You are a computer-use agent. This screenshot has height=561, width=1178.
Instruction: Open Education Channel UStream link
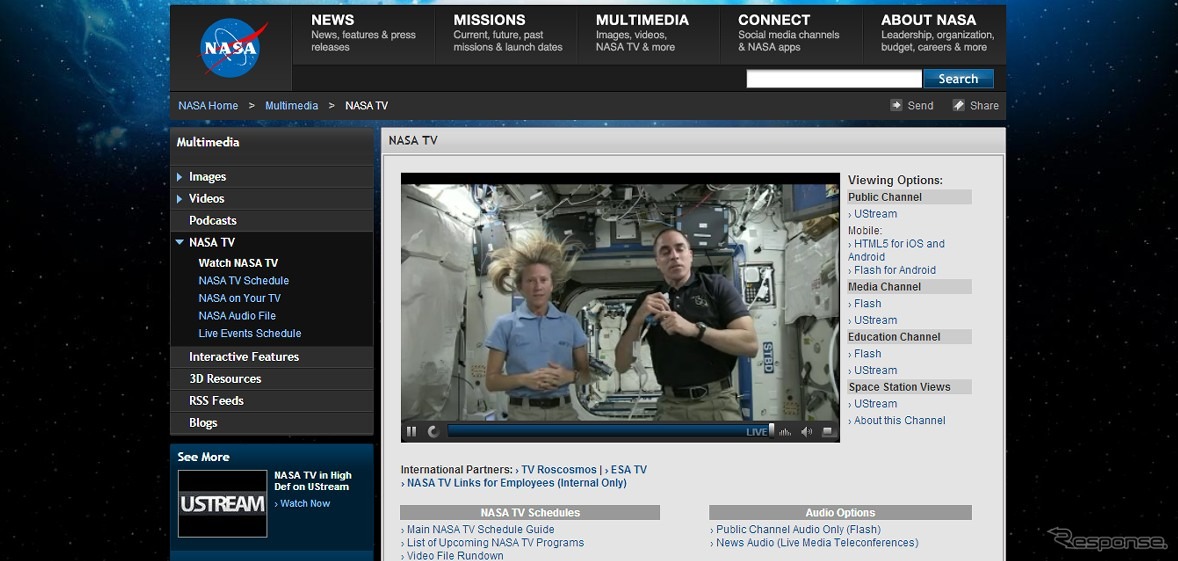click(873, 370)
